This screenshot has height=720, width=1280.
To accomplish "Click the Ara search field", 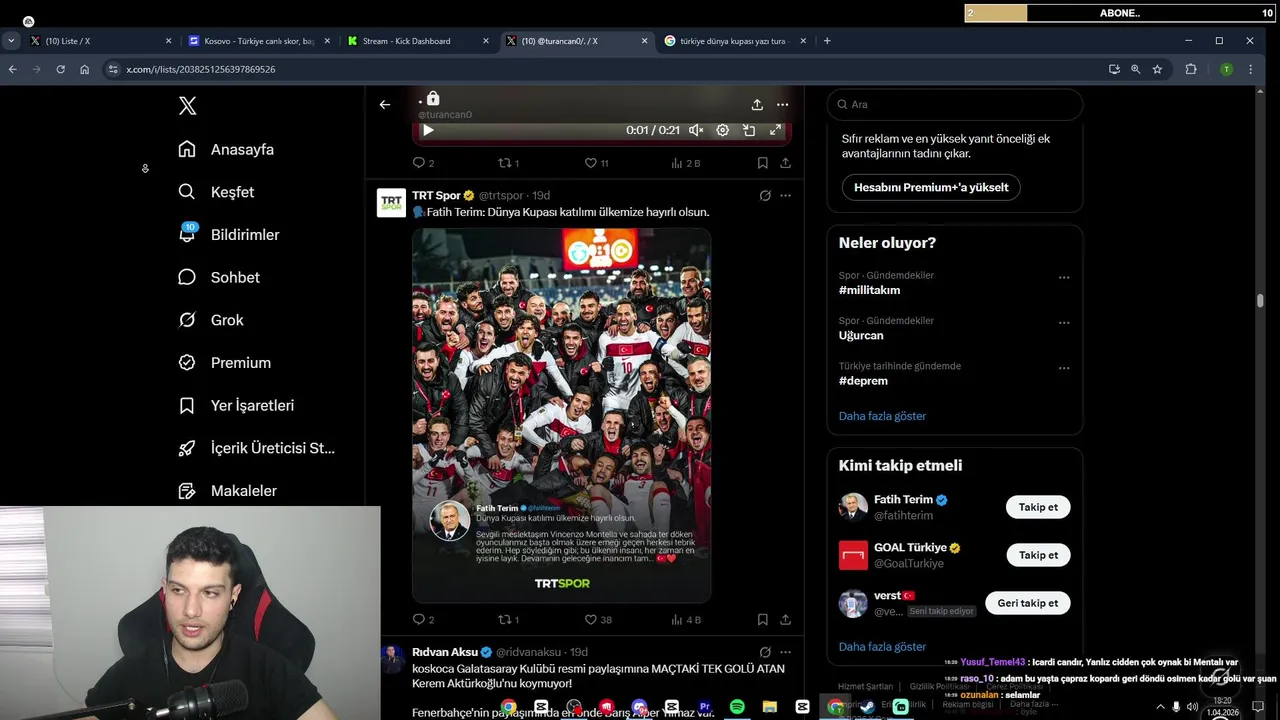I will [955, 104].
